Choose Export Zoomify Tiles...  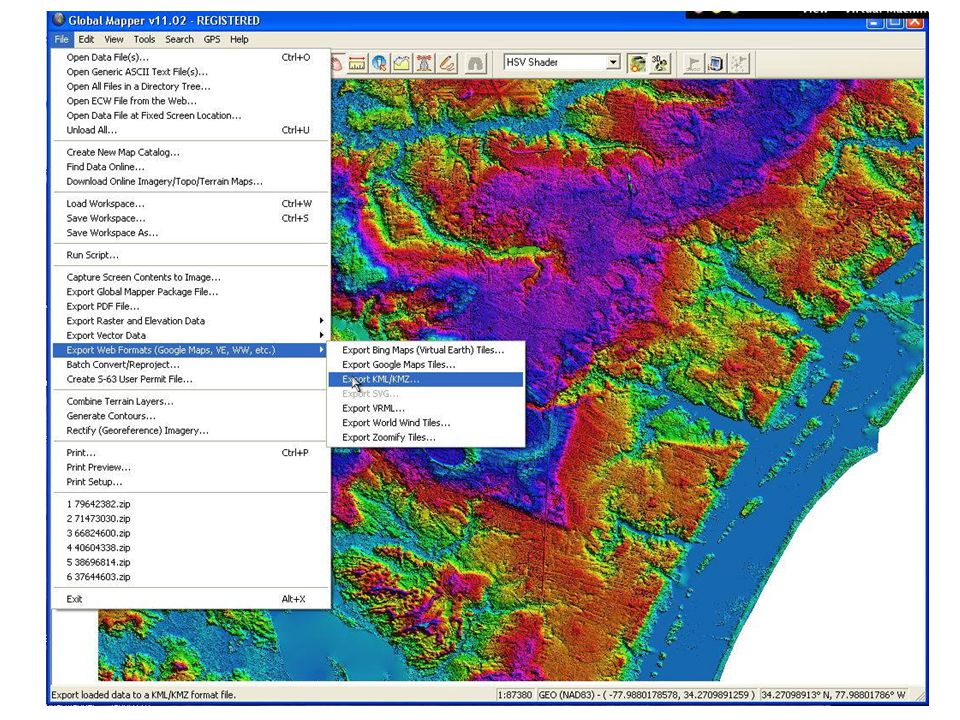tap(426, 437)
